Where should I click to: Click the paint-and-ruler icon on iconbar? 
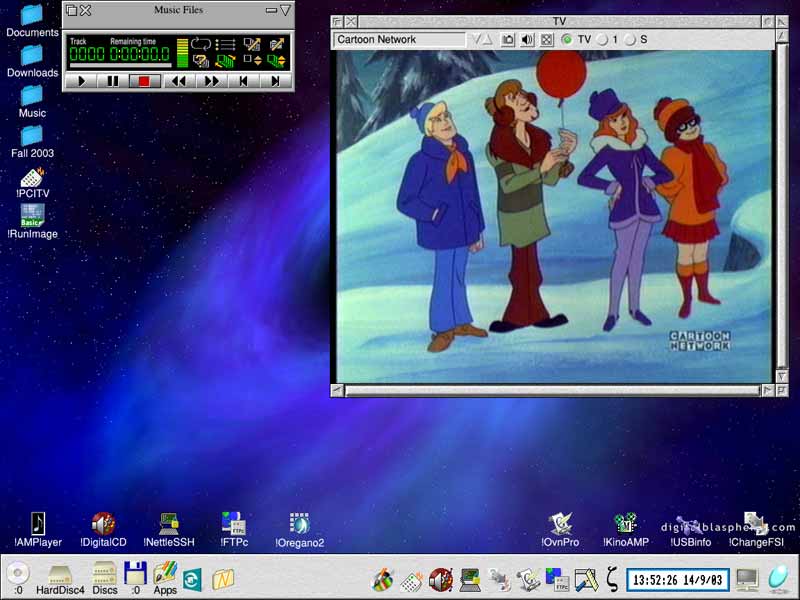coord(586,580)
